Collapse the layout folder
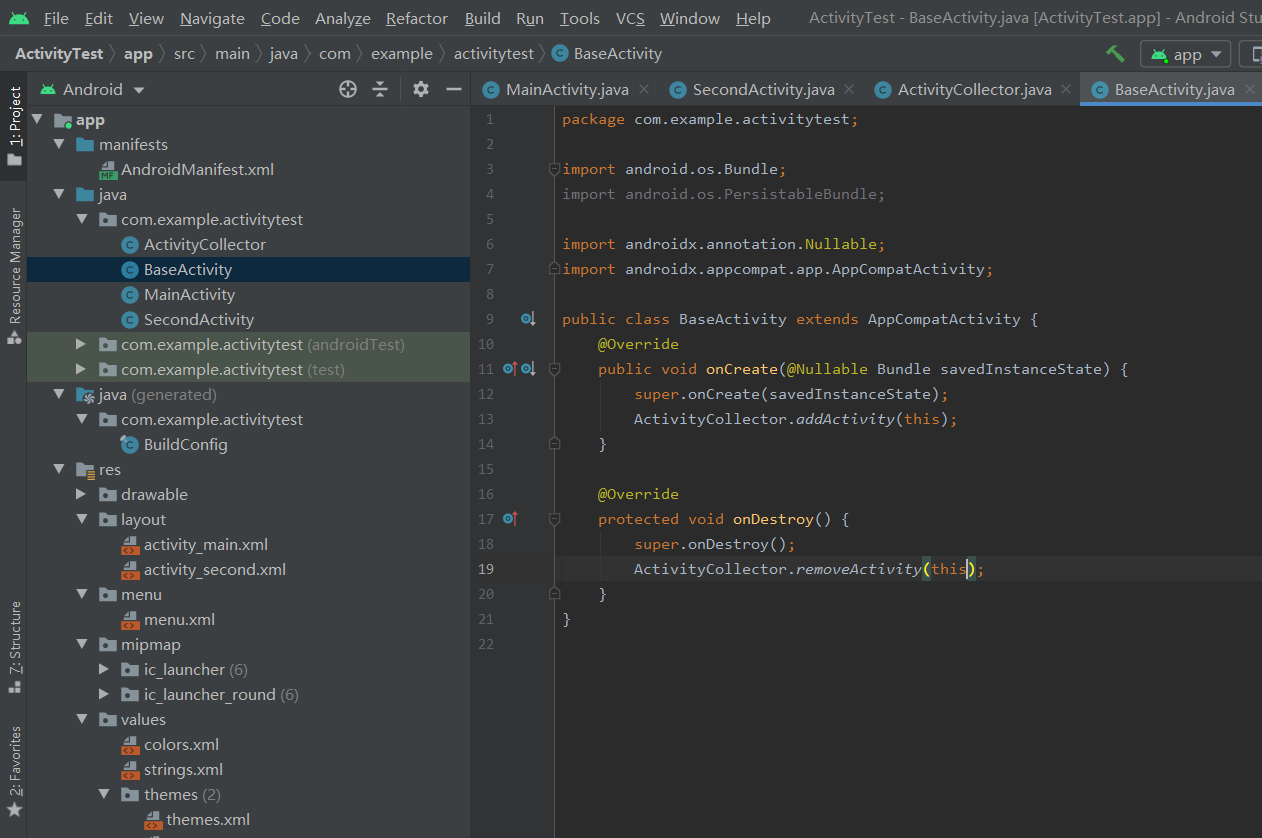1262x838 pixels. pyautogui.click(x=82, y=520)
